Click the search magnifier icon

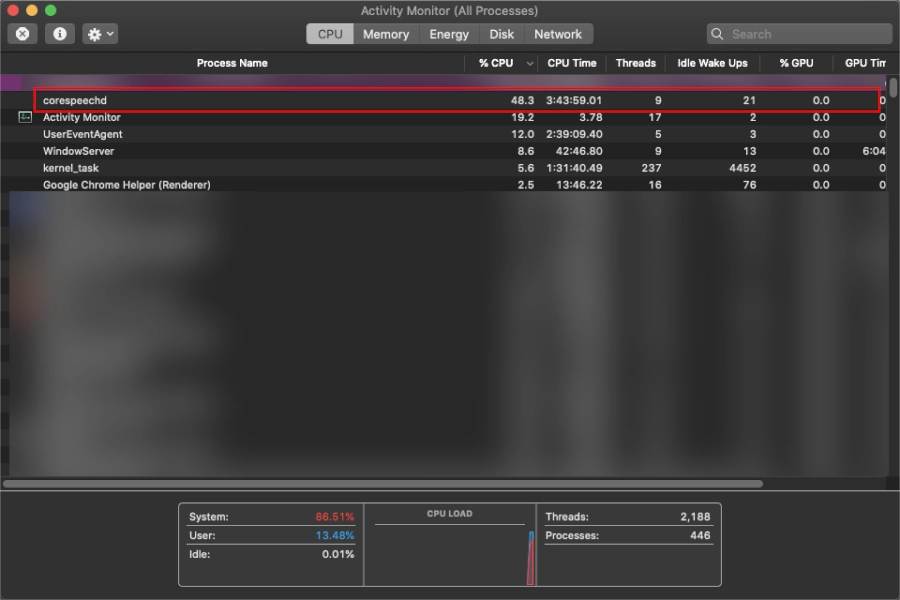717,33
